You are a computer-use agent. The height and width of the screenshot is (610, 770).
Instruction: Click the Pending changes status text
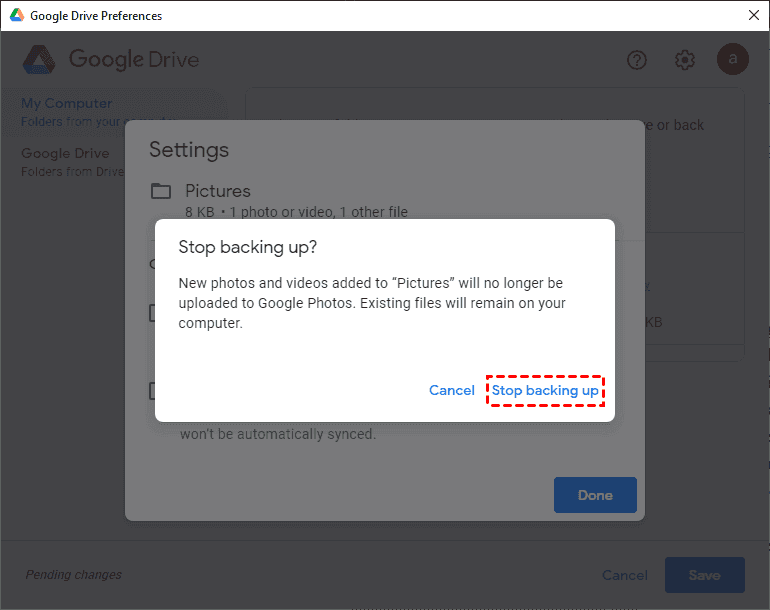pyautogui.click(x=73, y=575)
